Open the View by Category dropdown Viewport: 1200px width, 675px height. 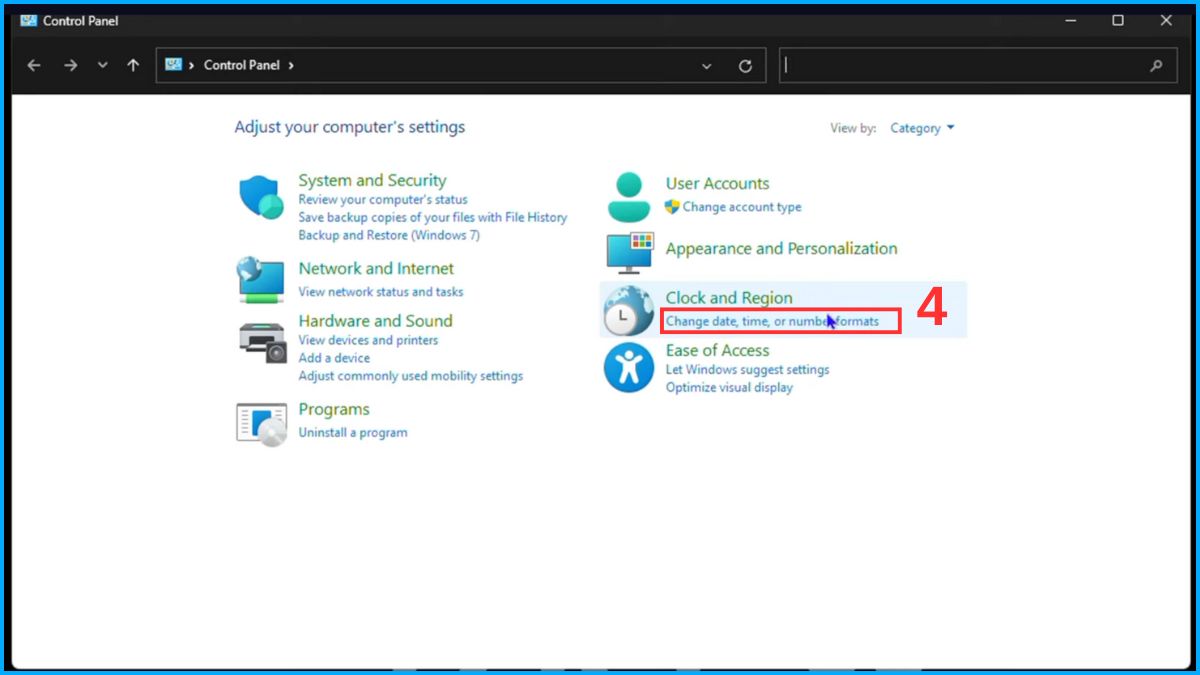pyautogui.click(x=922, y=128)
